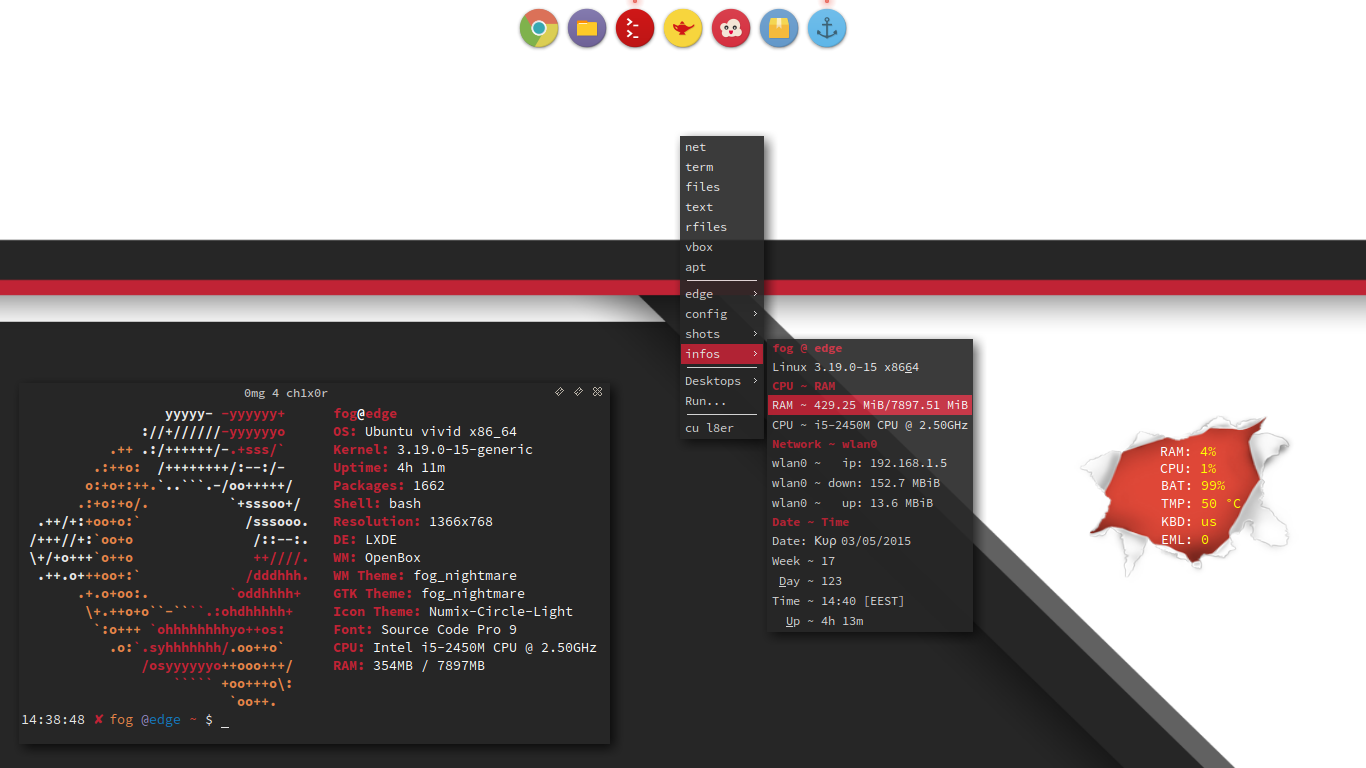Viewport: 1366px width, 768px height.
Task: Expand the 'shots' submenu
Action: (722, 334)
